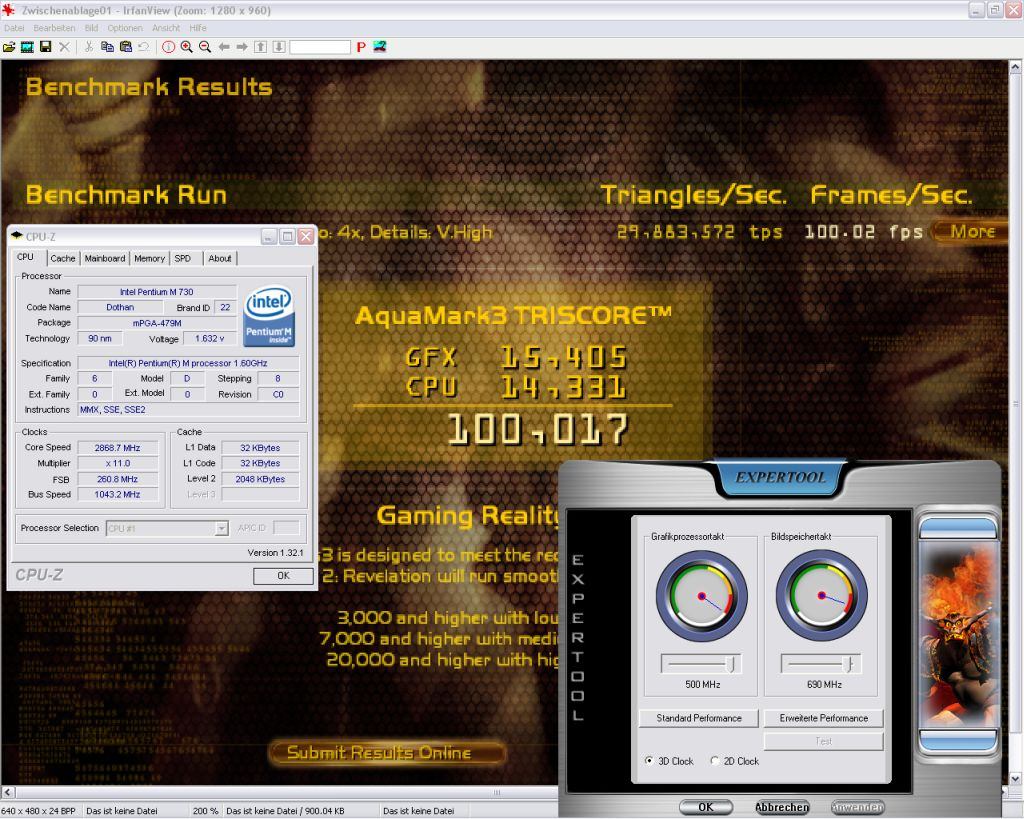
Task: Open the Hilfe menu
Action: point(198,28)
